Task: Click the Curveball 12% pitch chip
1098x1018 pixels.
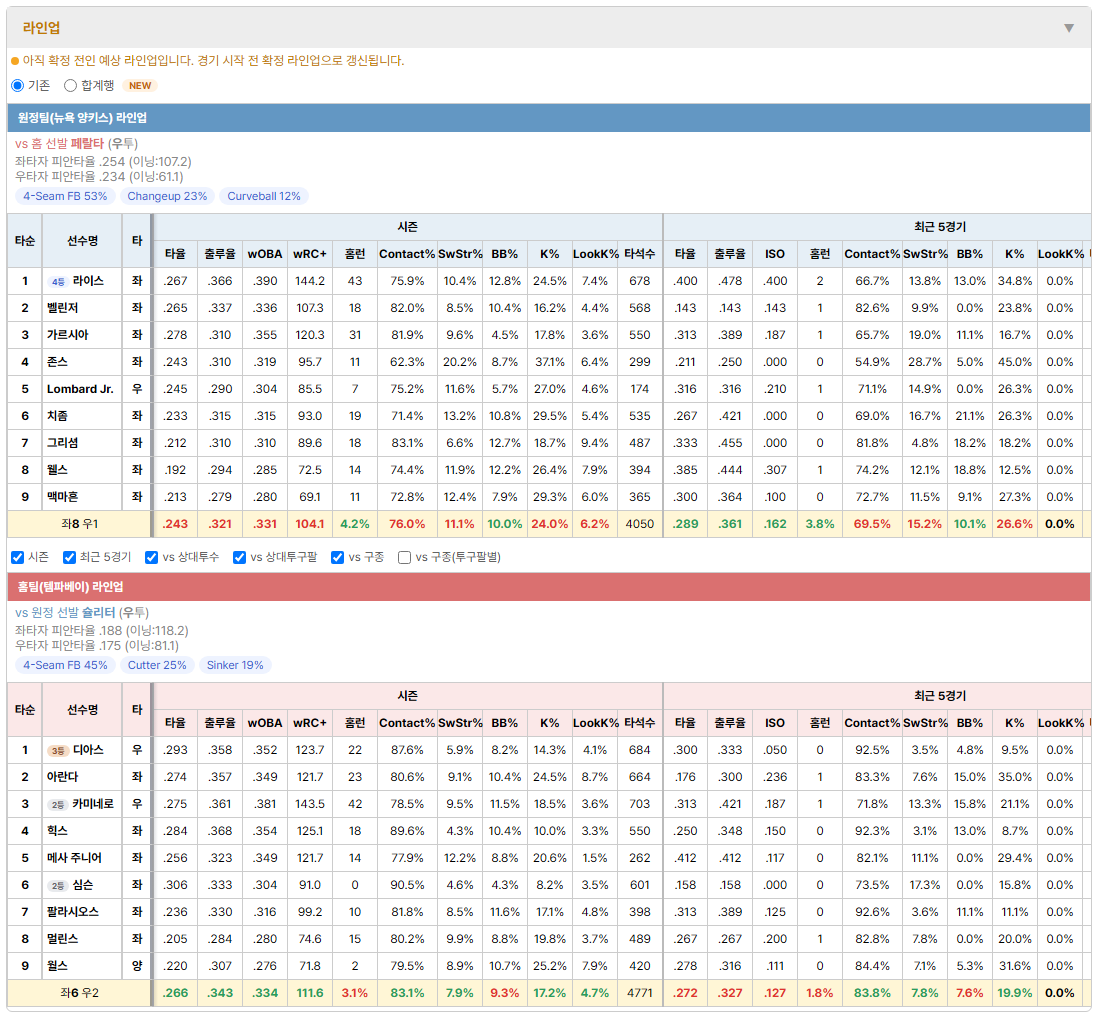Action: click(x=264, y=196)
